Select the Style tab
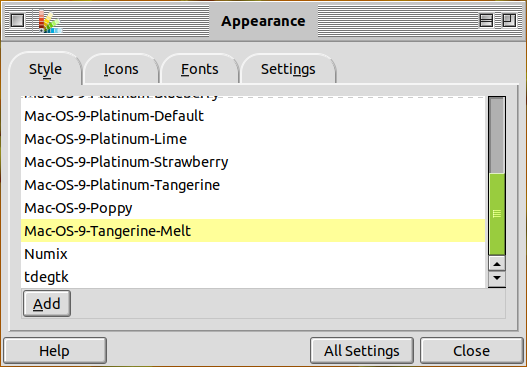527x367 pixels. (x=45, y=69)
